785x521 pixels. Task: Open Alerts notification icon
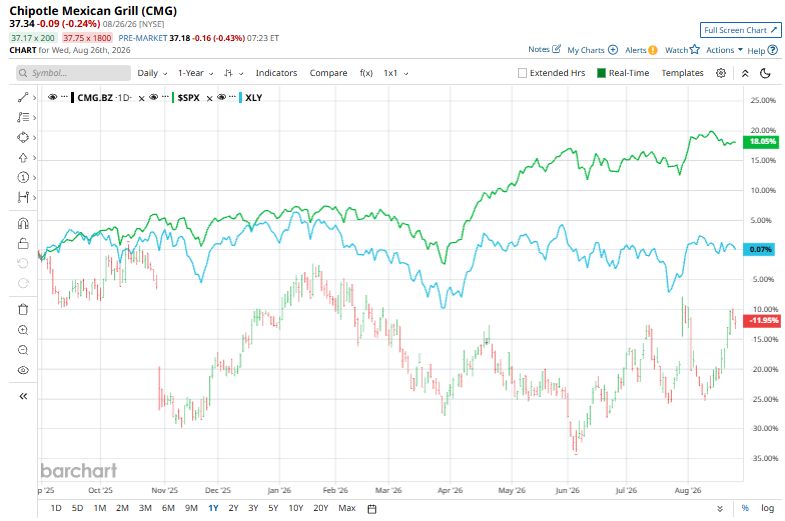click(652, 50)
